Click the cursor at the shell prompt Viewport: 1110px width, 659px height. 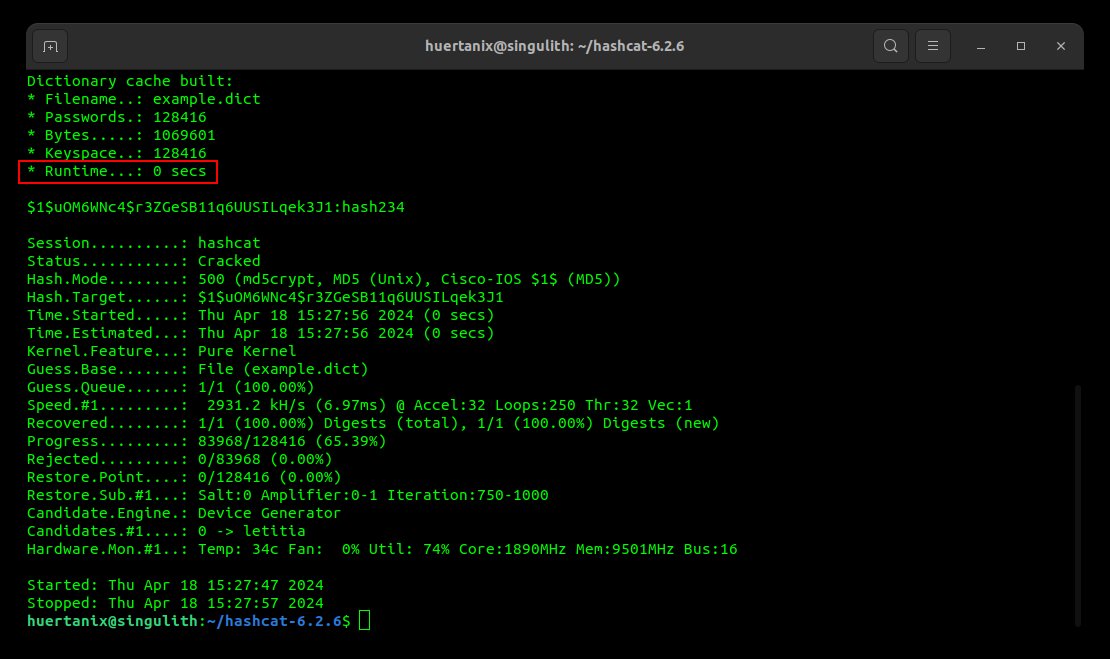click(x=365, y=621)
